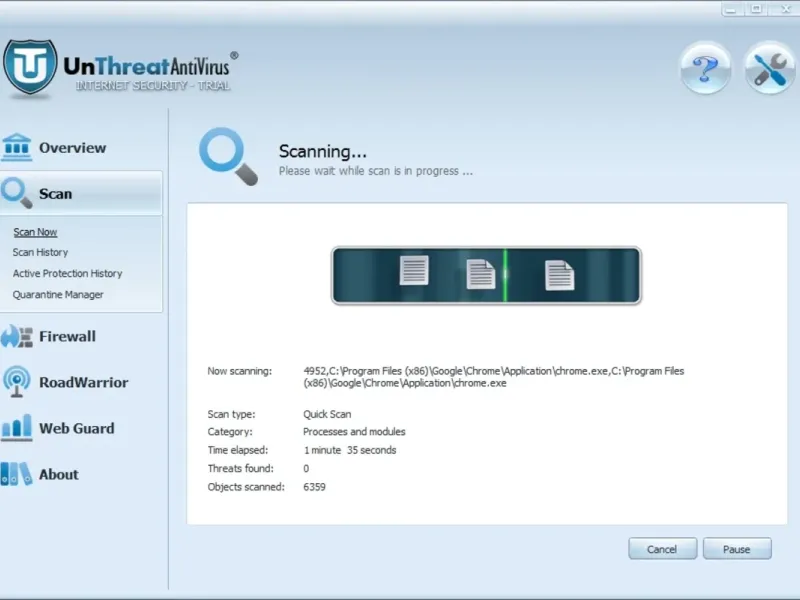The height and width of the screenshot is (600, 800).
Task: Click the chrome.exe path being scanned
Action: click(493, 377)
